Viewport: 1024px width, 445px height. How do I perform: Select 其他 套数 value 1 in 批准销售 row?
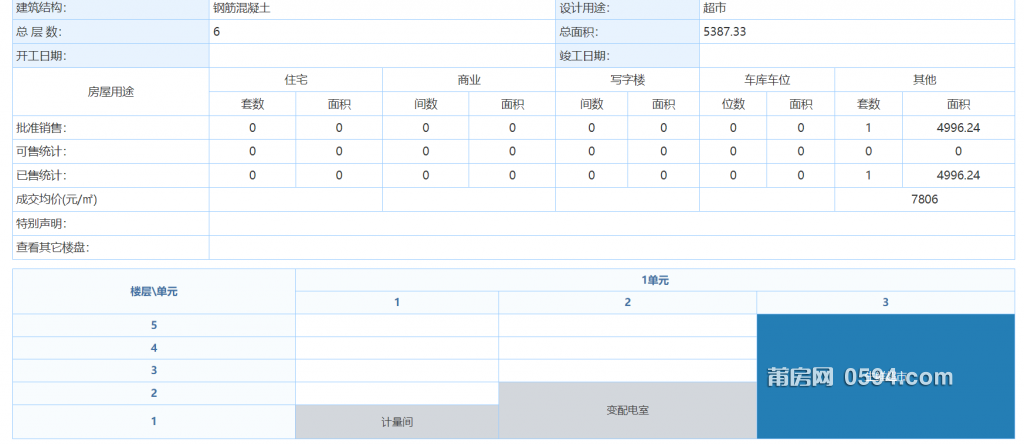point(869,128)
